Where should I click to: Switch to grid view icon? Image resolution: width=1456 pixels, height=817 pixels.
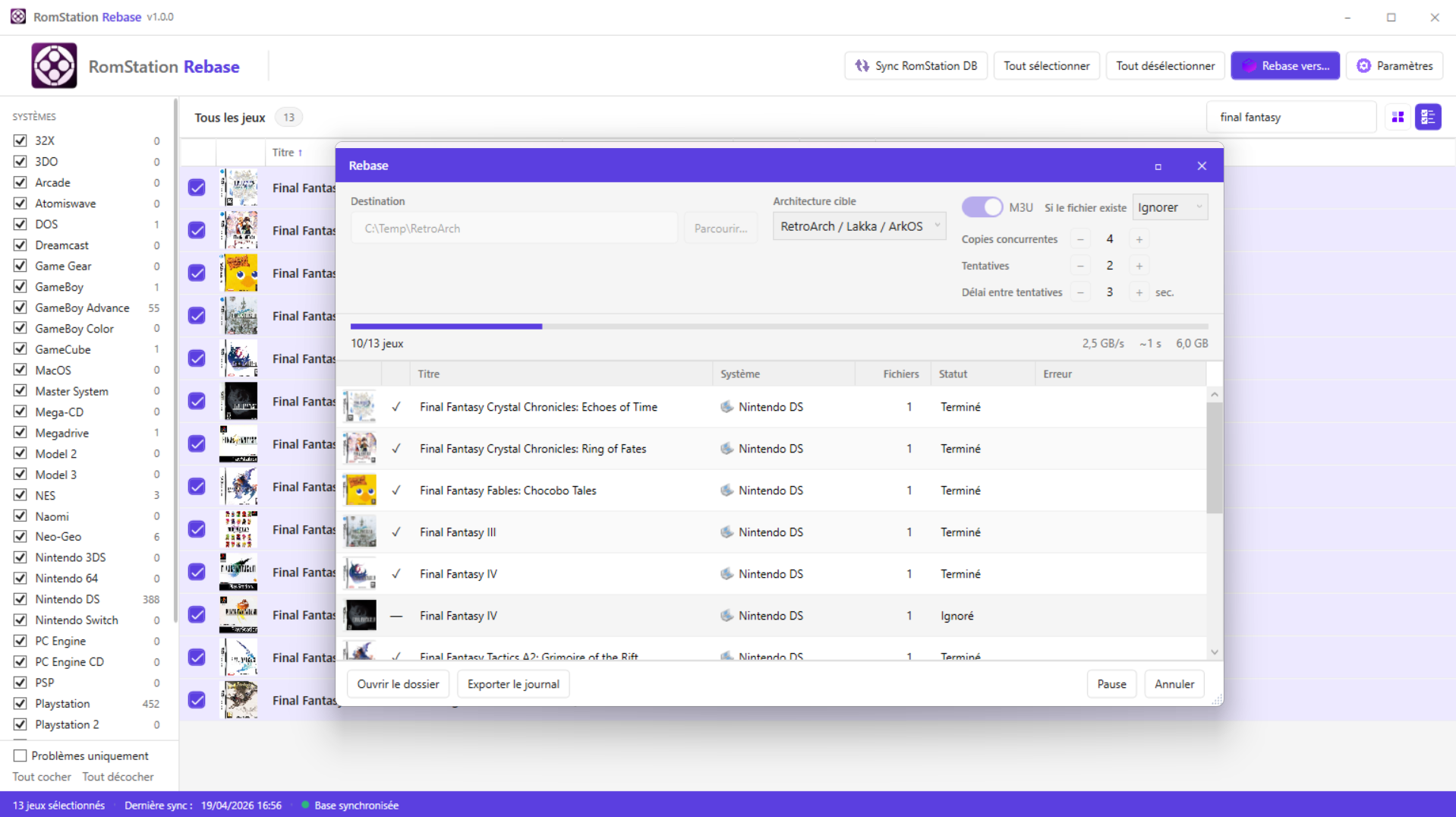coord(1398,117)
